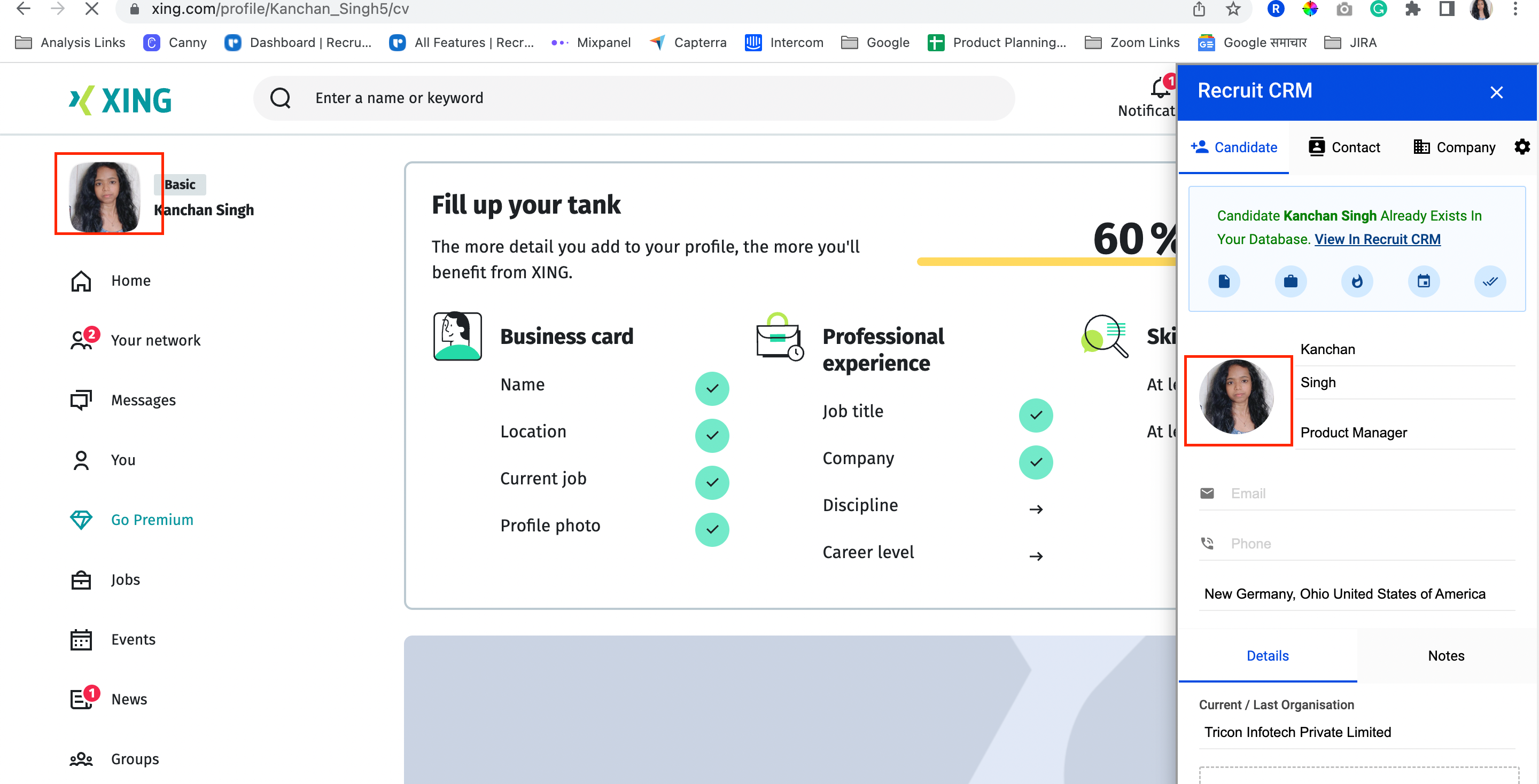1539x784 pixels.
Task: Open Notifications bell
Action: [1161, 88]
